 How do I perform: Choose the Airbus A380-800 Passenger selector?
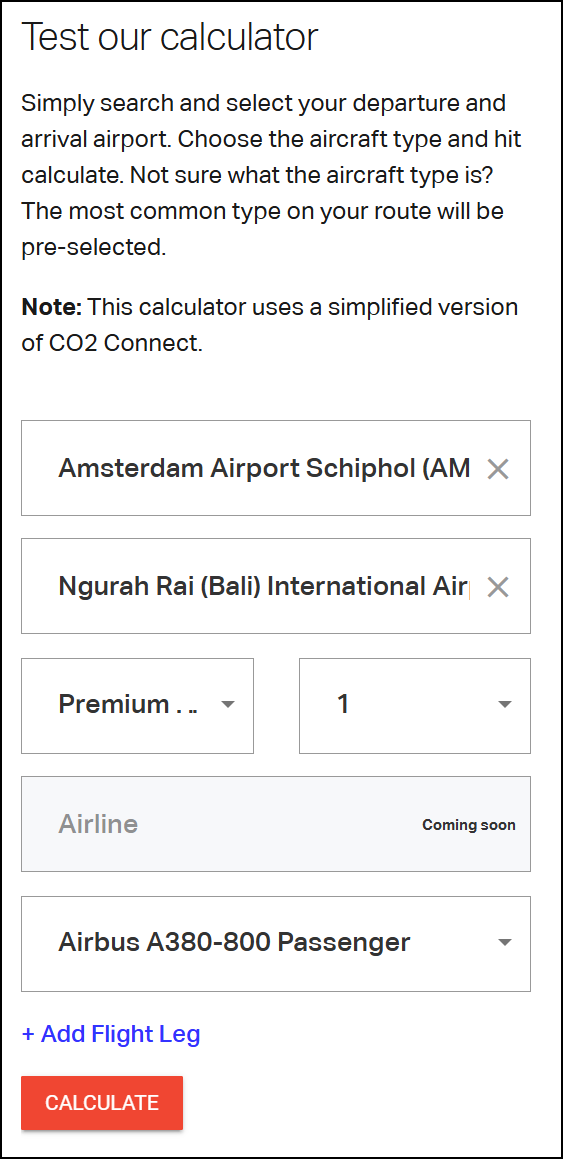tap(276, 943)
